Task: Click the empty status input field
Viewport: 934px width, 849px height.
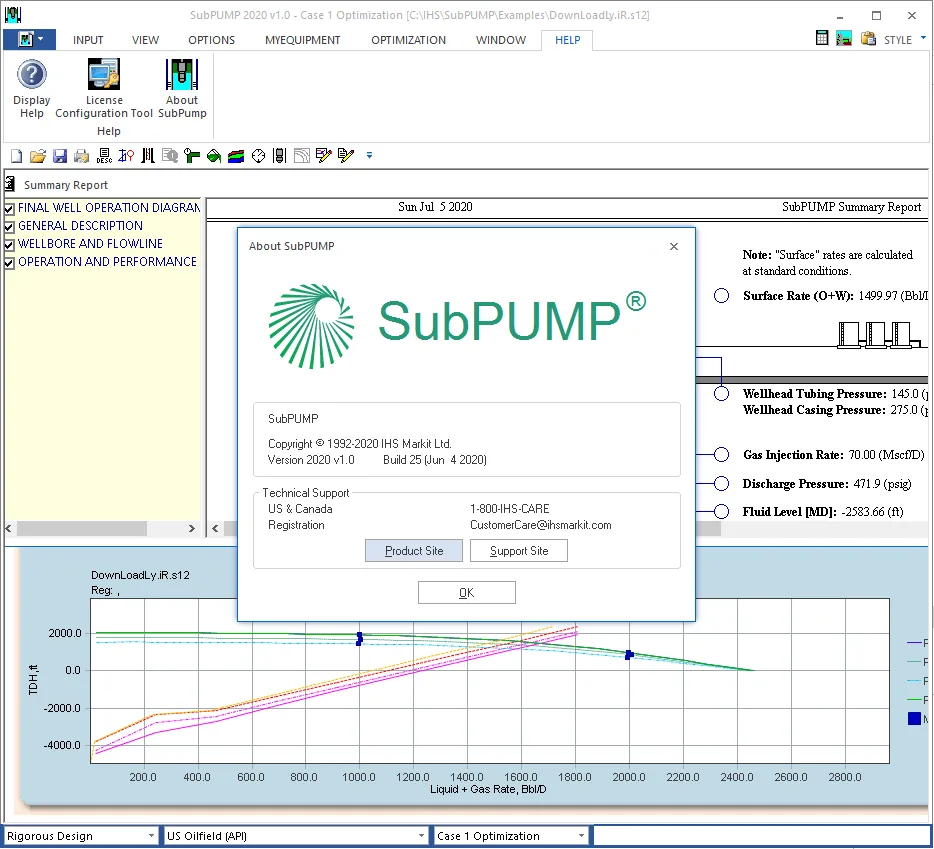Action: 761,836
